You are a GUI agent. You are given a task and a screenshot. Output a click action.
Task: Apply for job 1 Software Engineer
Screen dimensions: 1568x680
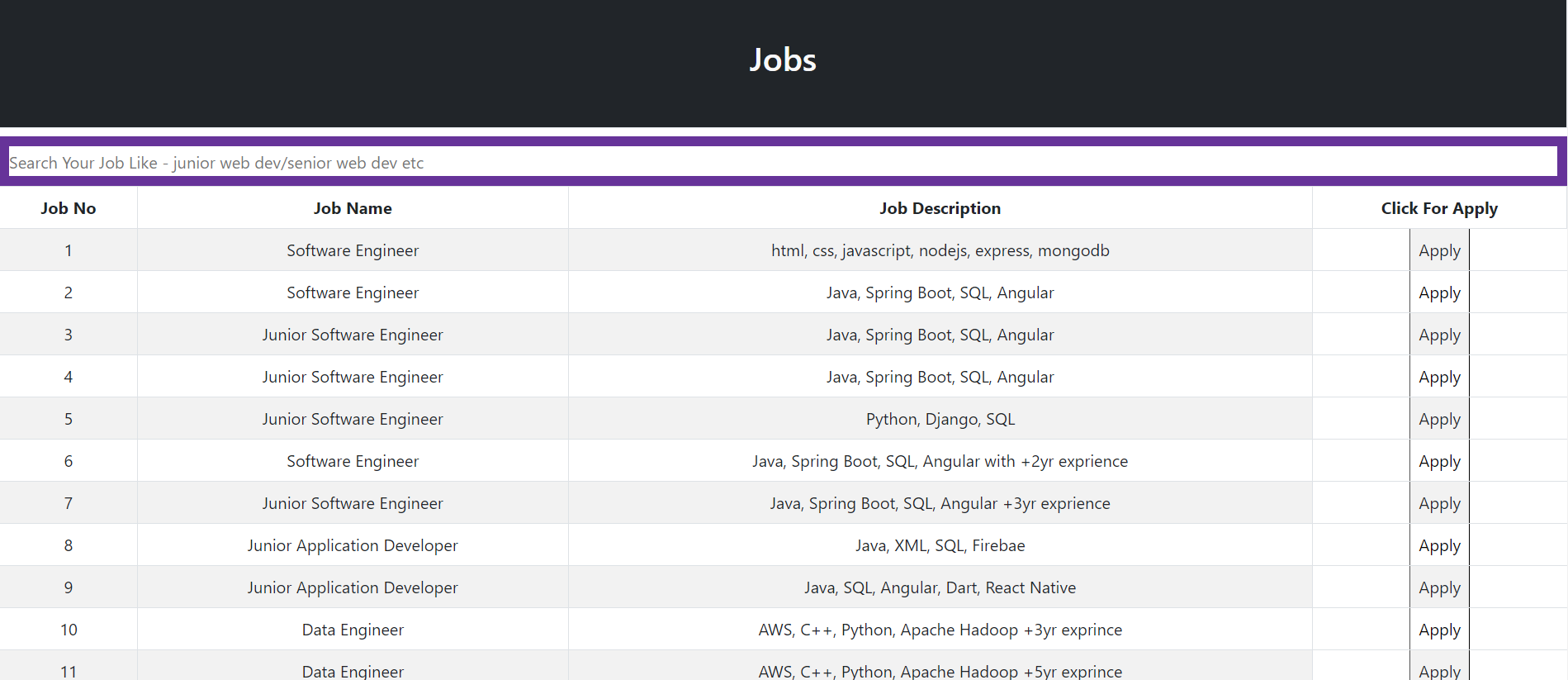pos(1439,250)
